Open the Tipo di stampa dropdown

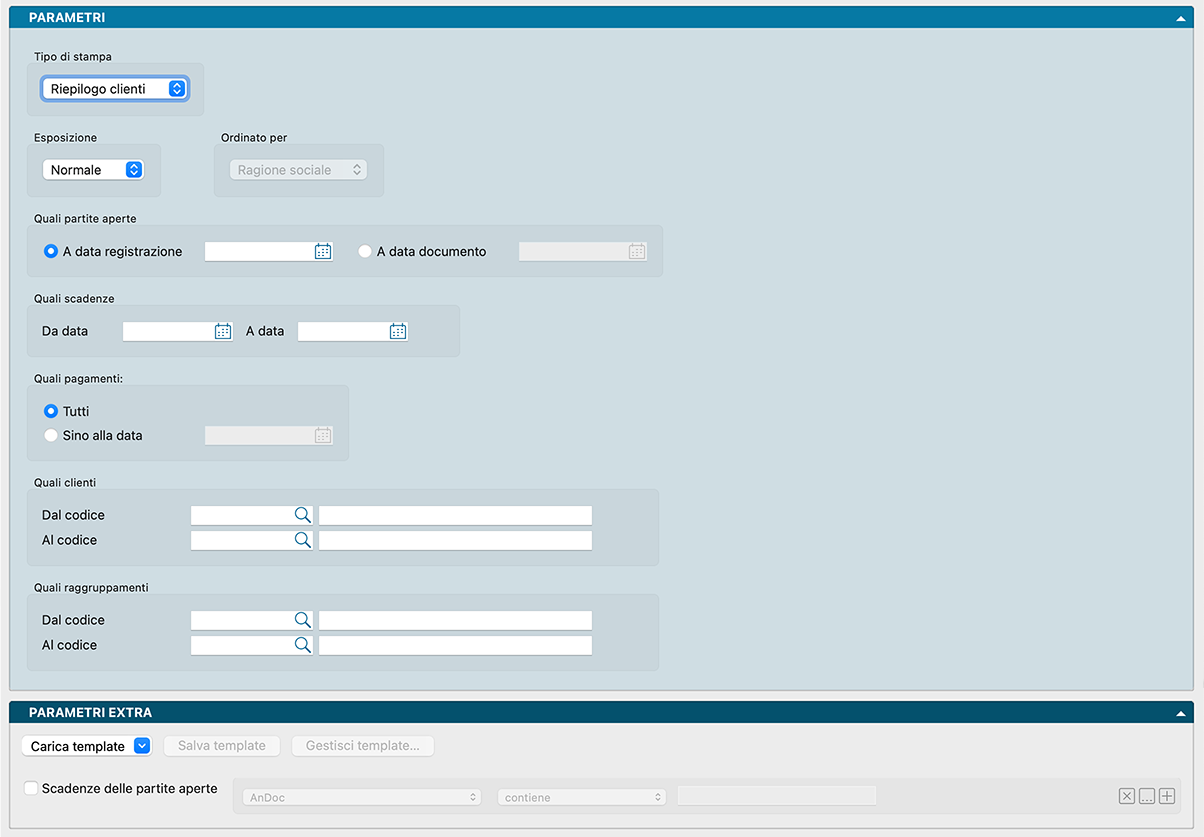[x=115, y=89]
